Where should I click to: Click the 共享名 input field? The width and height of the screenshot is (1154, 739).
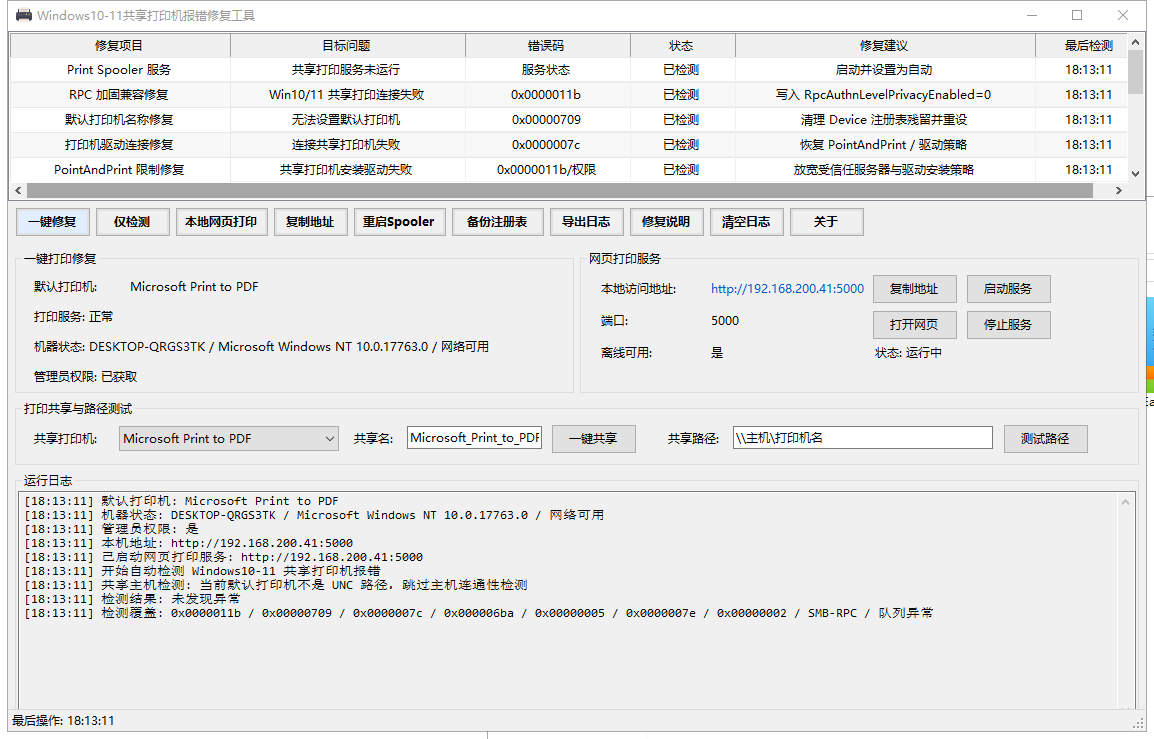[x=474, y=437]
